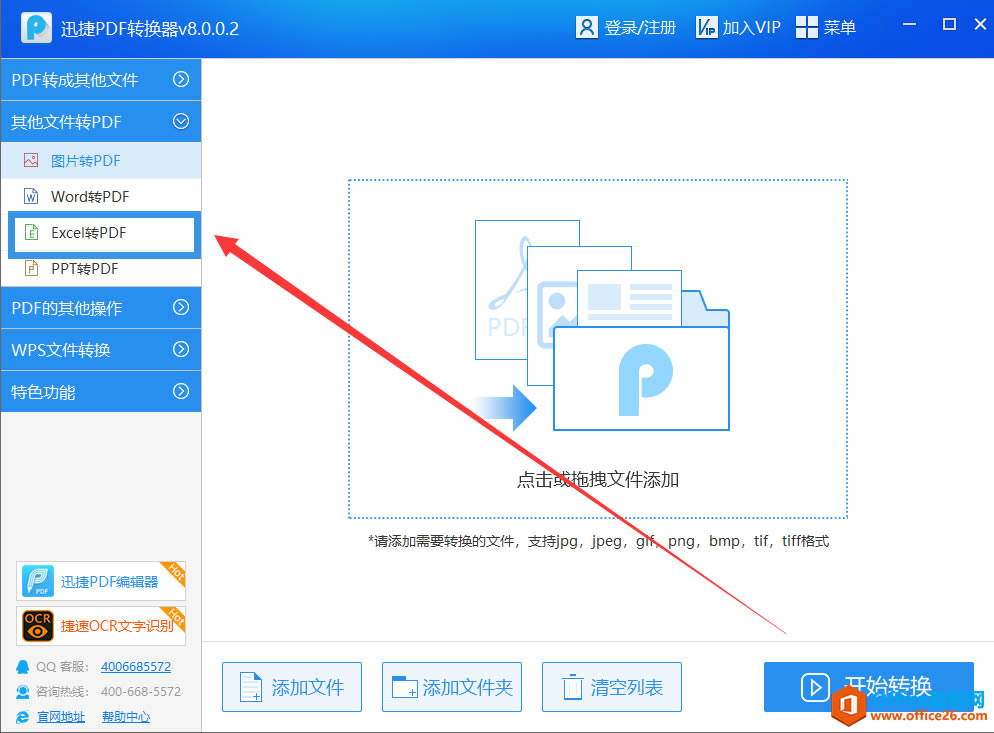Click the PPT转PDF slide icon
994x733 pixels.
[31, 269]
